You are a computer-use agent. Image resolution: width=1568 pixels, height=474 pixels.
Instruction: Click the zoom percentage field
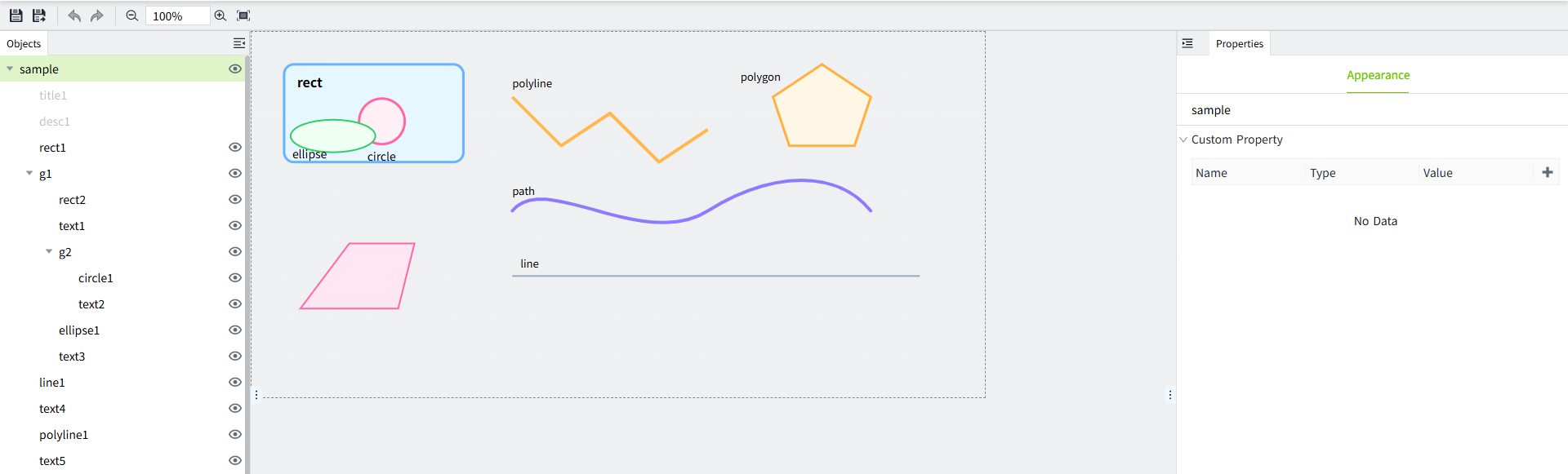[x=176, y=16]
